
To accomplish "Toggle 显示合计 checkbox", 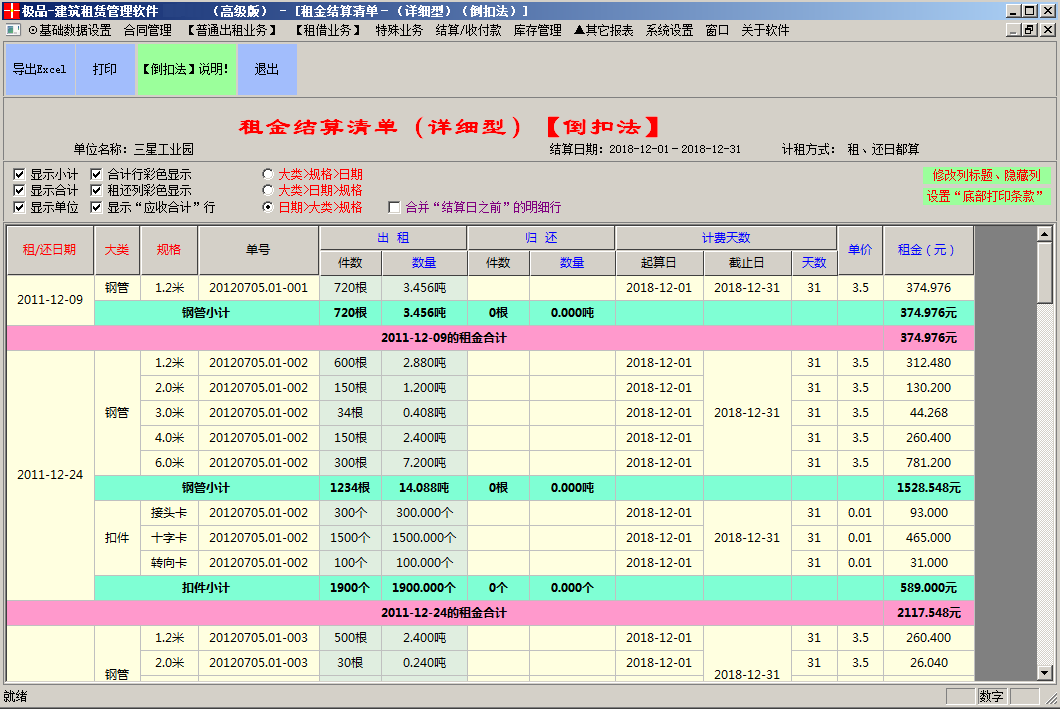I will click(19, 191).
